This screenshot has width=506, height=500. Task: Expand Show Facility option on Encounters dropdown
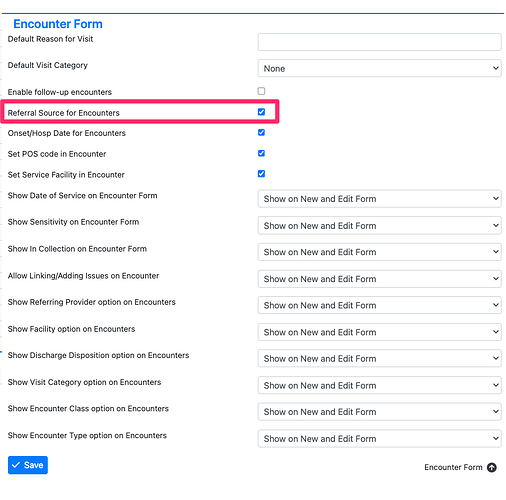point(379,332)
